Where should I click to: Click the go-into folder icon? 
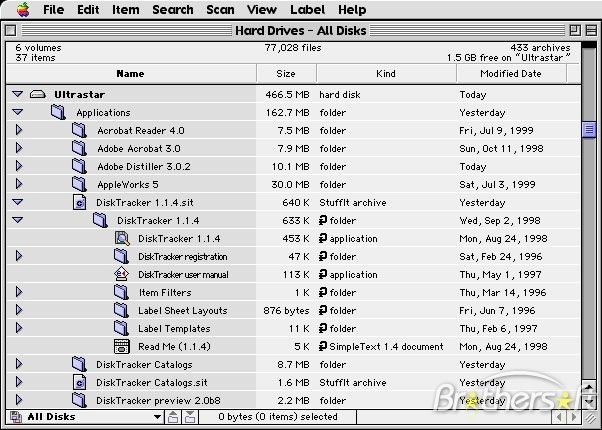[x=190, y=417]
